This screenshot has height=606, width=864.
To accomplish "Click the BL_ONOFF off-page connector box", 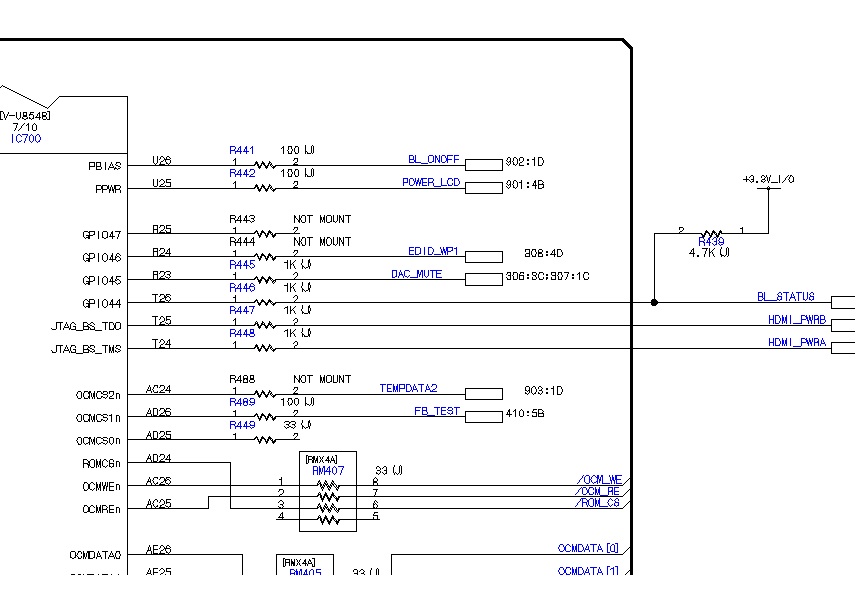I will (x=484, y=165).
